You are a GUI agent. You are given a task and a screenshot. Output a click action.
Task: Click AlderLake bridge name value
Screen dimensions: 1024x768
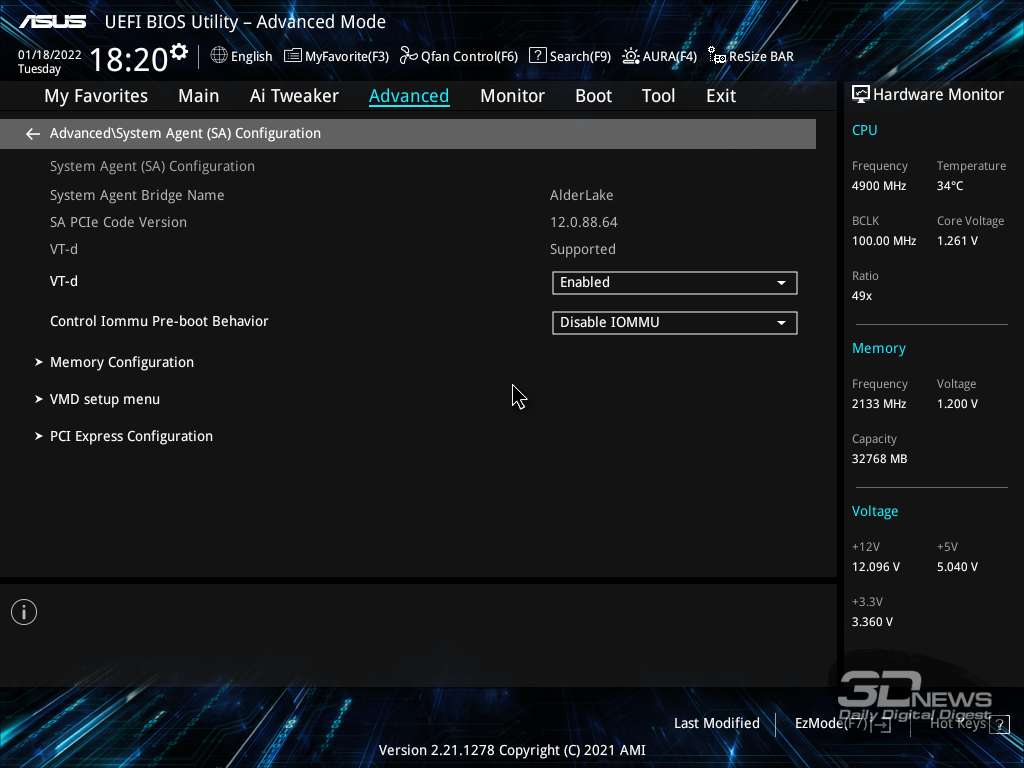[581, 195]
